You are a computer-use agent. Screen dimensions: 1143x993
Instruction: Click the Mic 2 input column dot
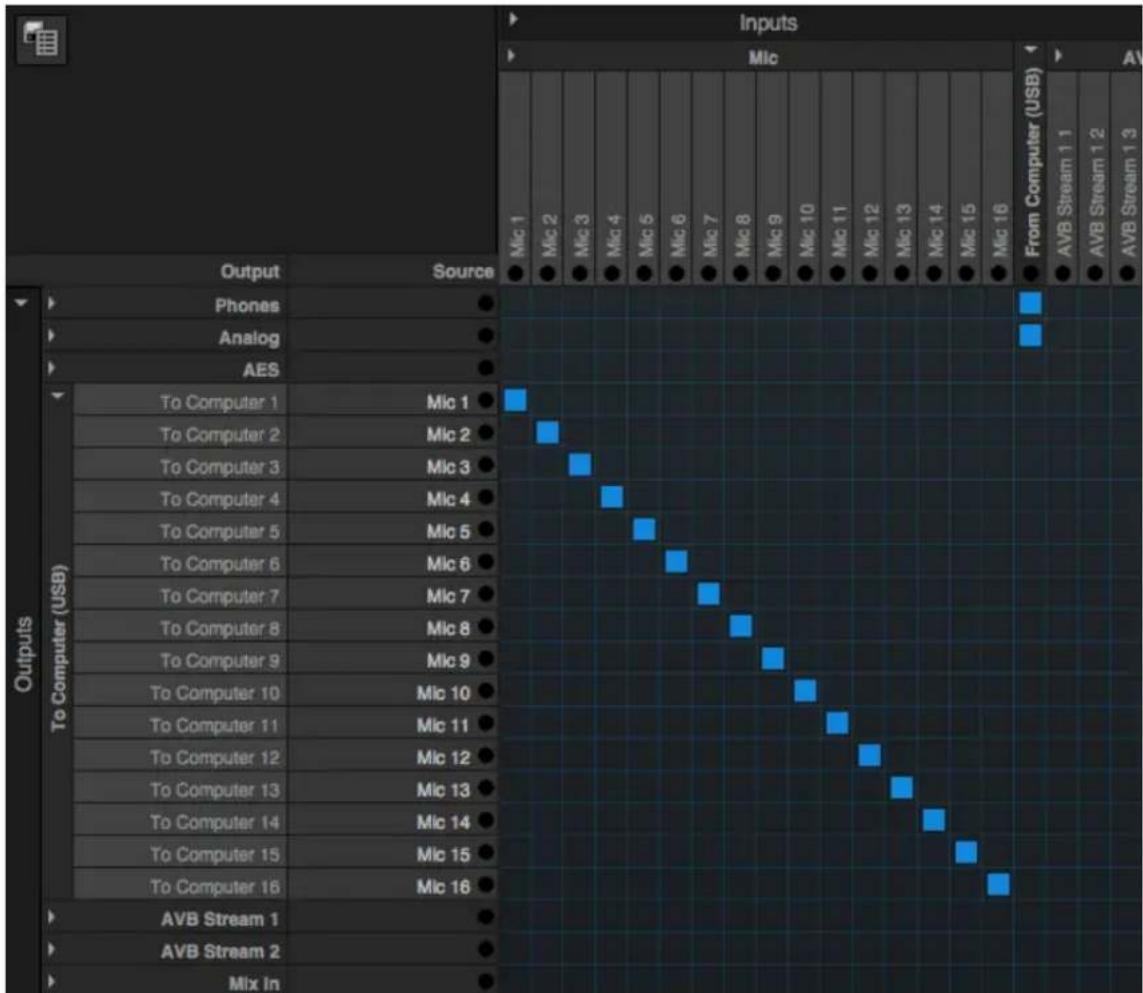pos(547,273)
